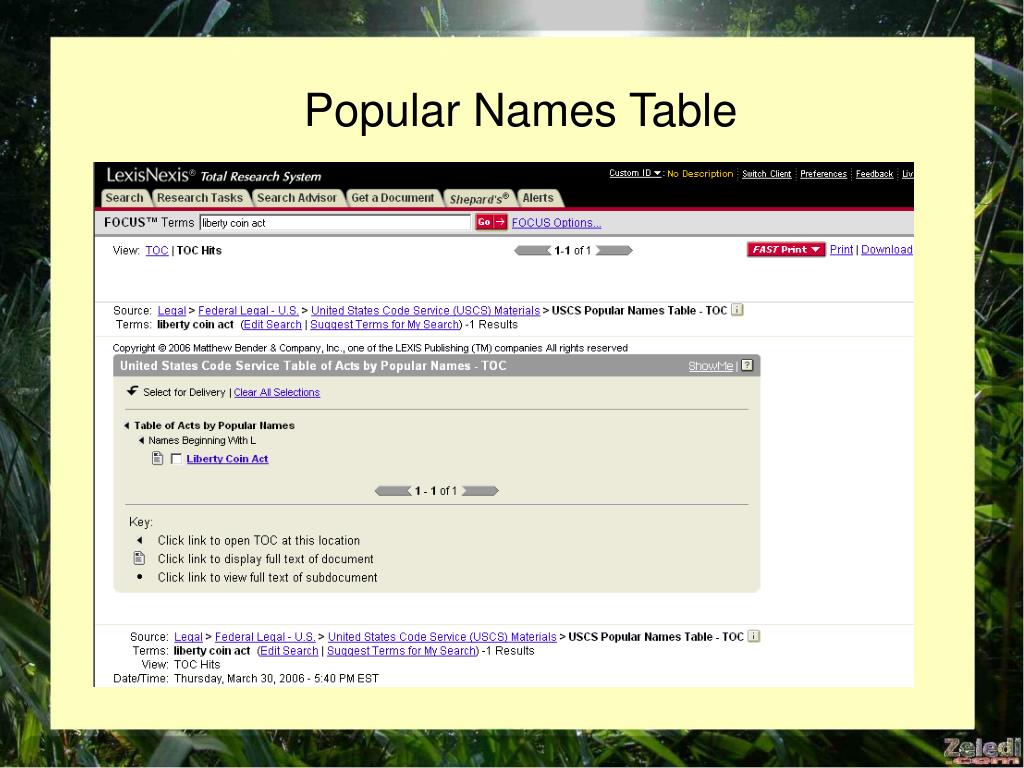Image resolution: width=1024 pixels, height=768 pixels.
Task: Click the date text Thursday, March 30, 2006
Action: 239,679
